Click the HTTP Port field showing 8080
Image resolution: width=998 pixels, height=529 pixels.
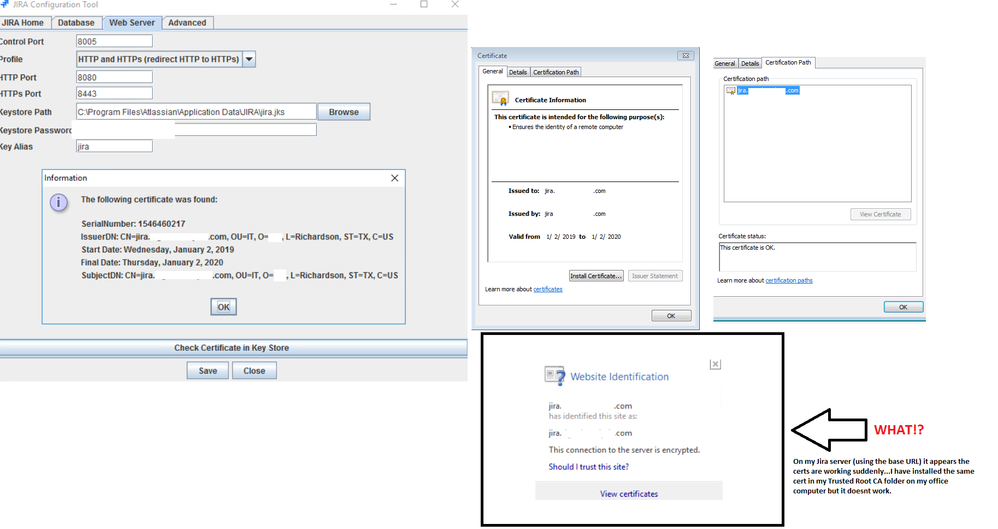[114, 77]
